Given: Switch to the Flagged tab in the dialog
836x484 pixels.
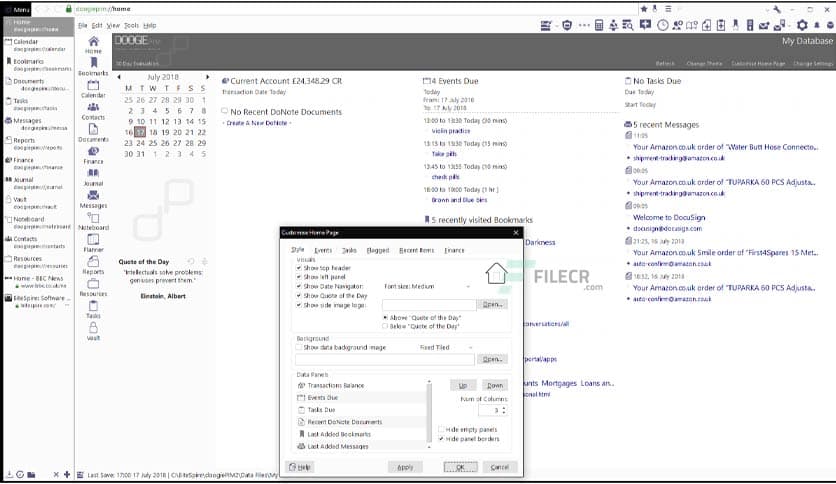Looking at the screenshot, I should [x=378, y=250].
